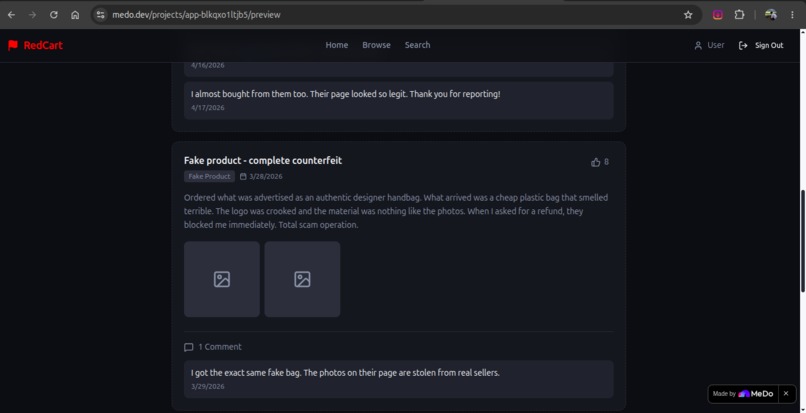Open the browser profile avatar
Image resolution: width=806 pixels, height=413 pixels.
click(771, 15)
